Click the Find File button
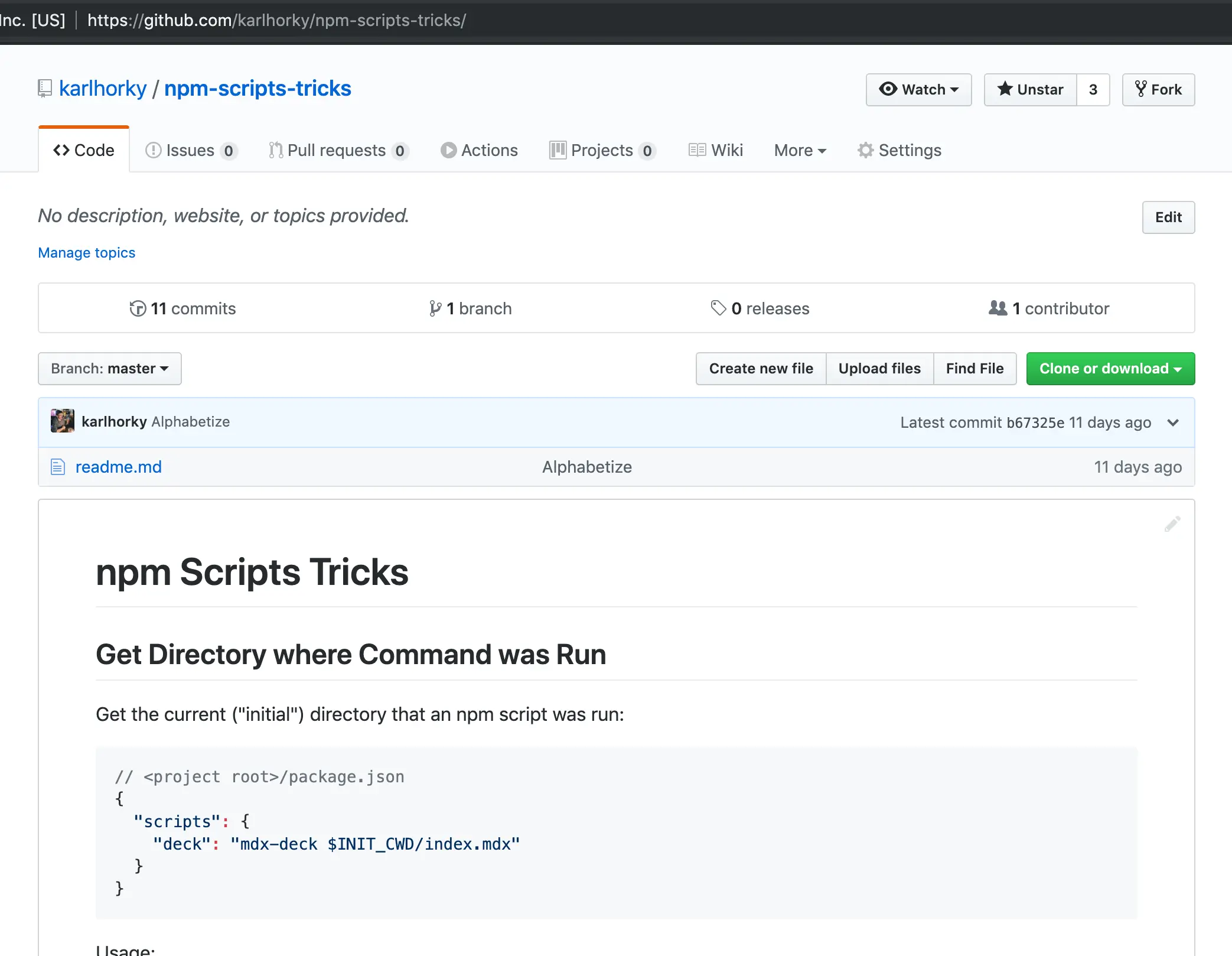 [975, 369]
